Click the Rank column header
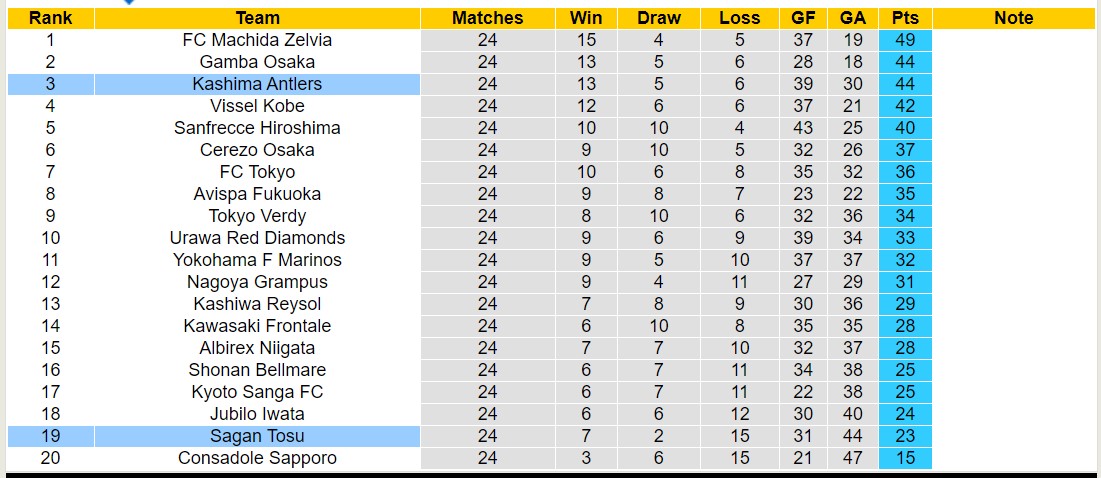The width and height of the screenshot is (1101, 478). tap(50, 18)
